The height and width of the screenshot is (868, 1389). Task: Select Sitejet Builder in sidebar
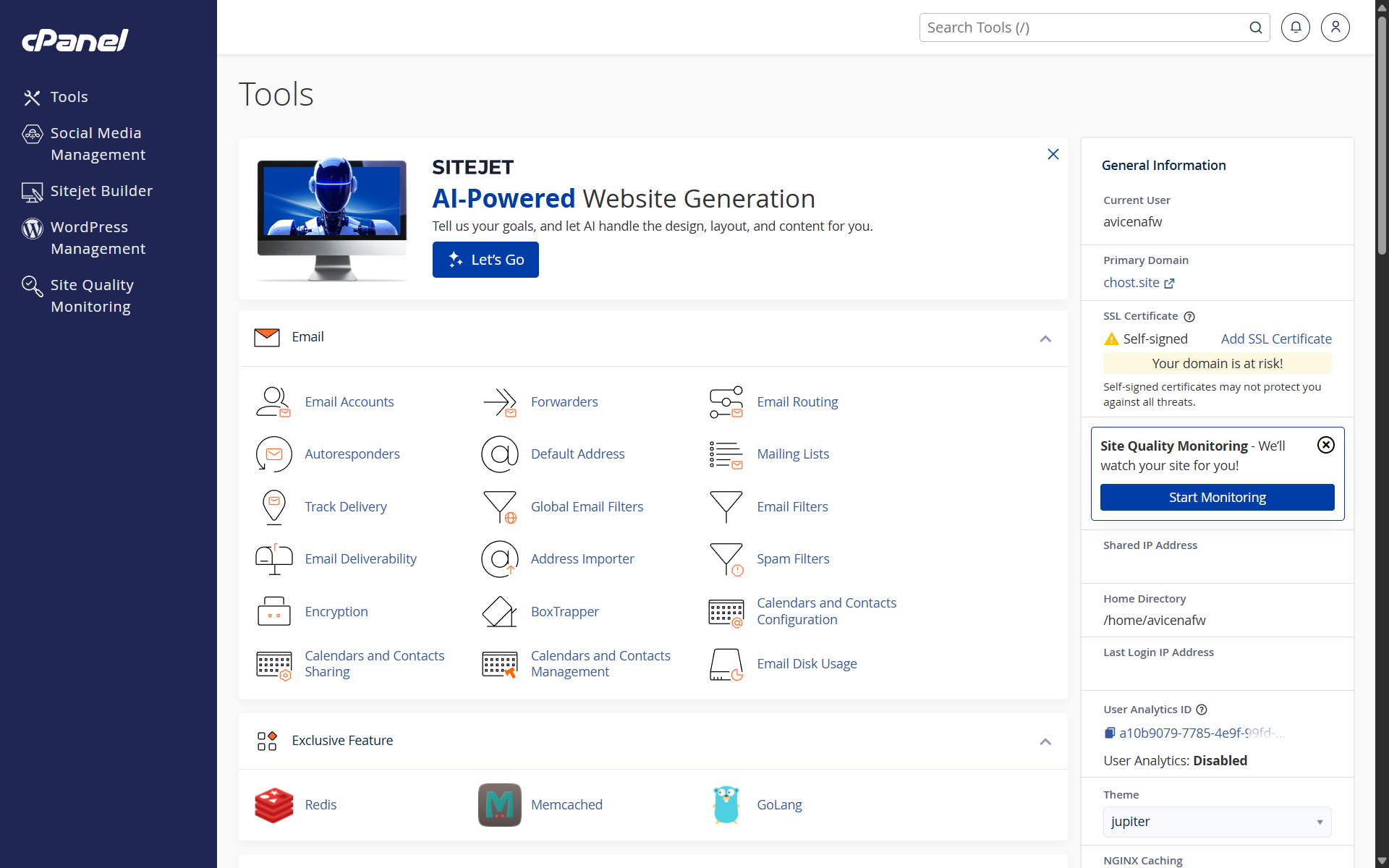pyautogui.click(x=101, y=191)
